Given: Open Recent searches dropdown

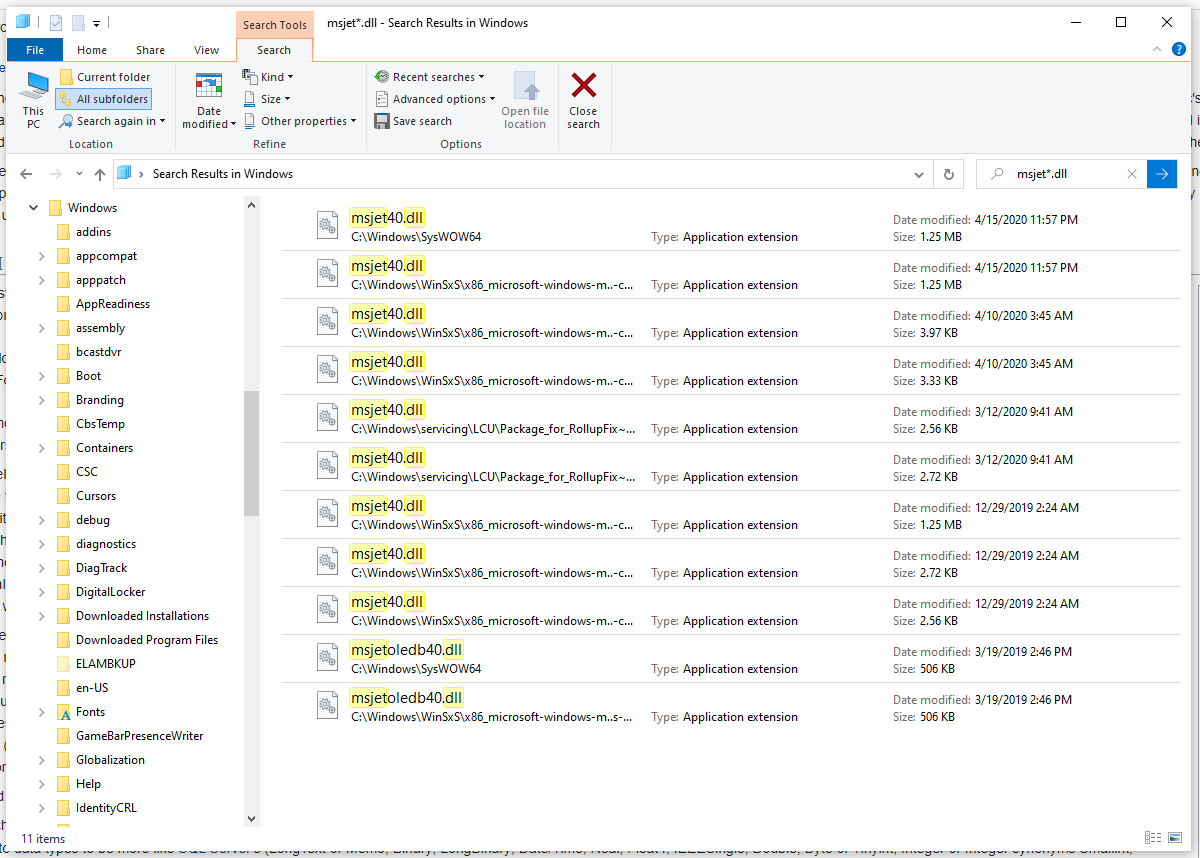Looking at the screenshot, I should point(430,77).
